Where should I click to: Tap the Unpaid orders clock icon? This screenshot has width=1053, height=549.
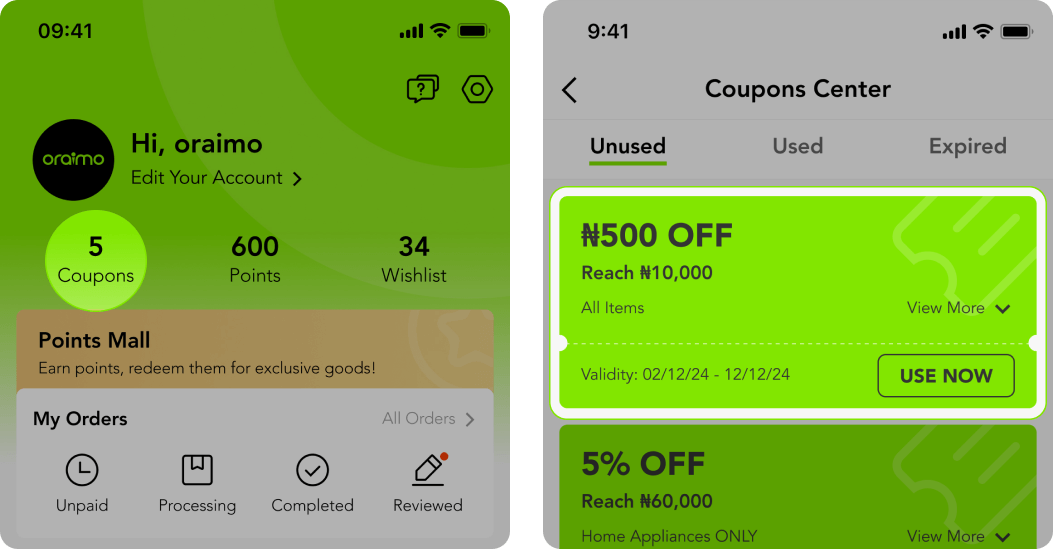click(x=82, y=470)
